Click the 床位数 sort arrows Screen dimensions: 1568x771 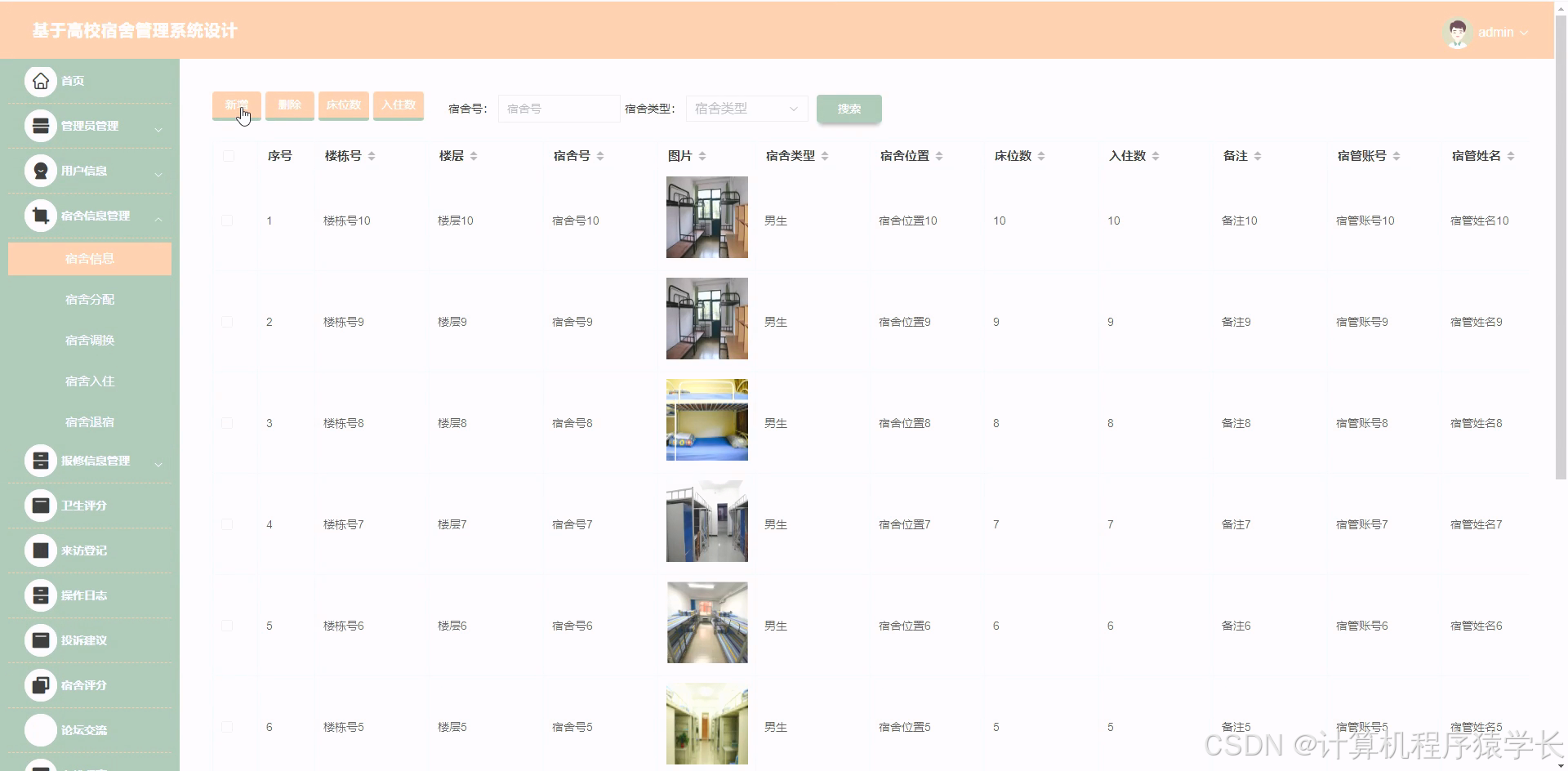tap(1040, 155)
